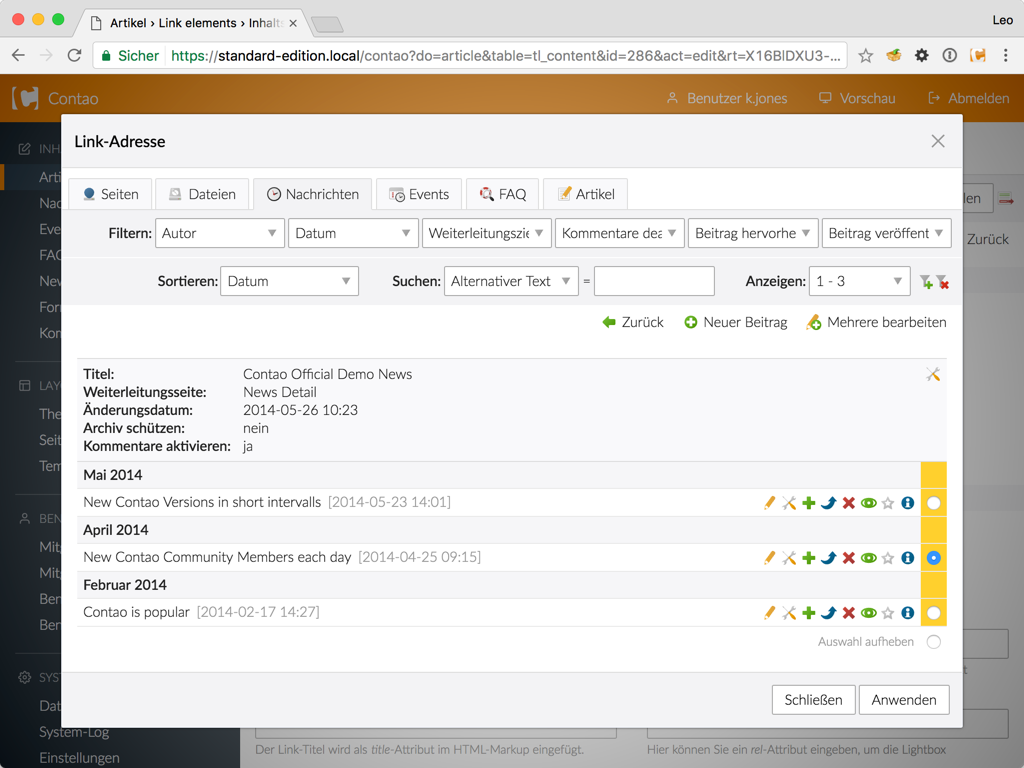
Task: Edit 'New Contao Community Members each day' with the pencil
Action: [x=769, y=558]
